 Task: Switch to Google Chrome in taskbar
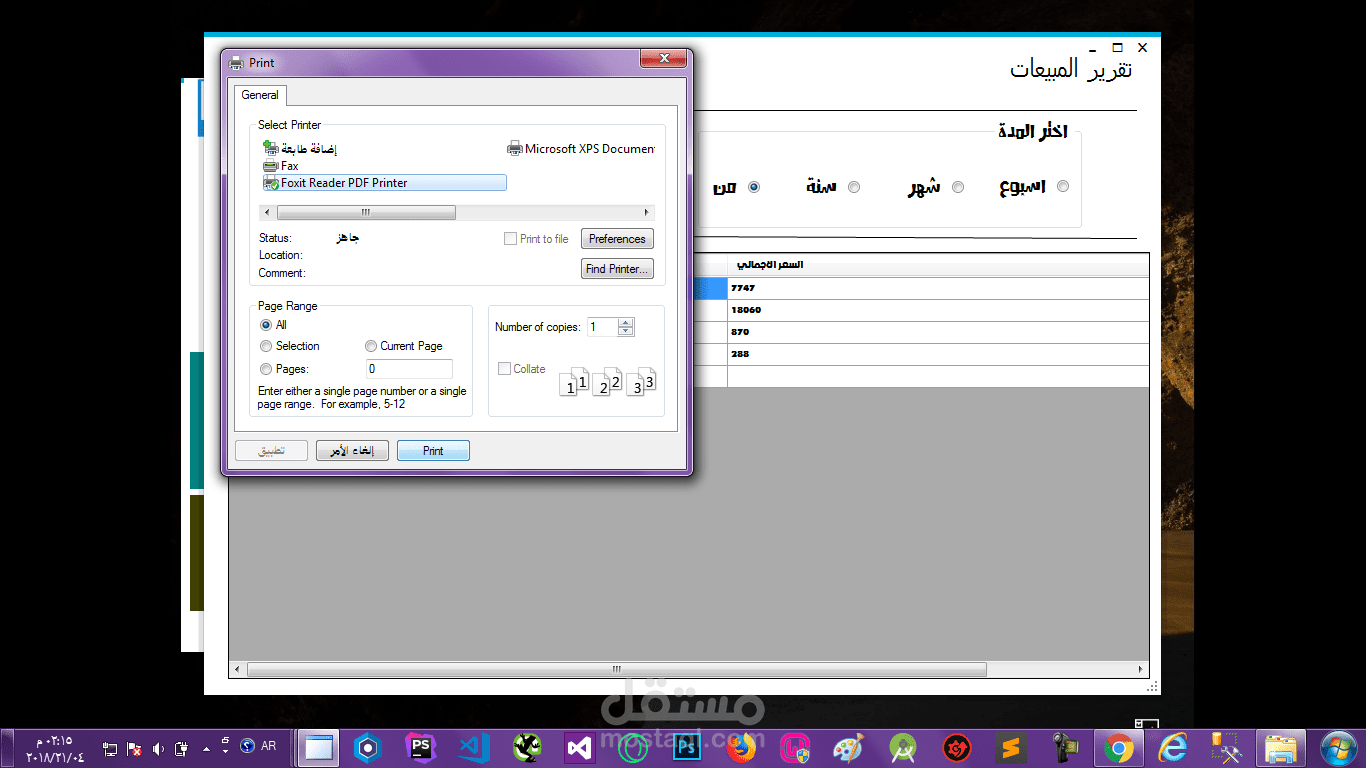click(1118, 748)
